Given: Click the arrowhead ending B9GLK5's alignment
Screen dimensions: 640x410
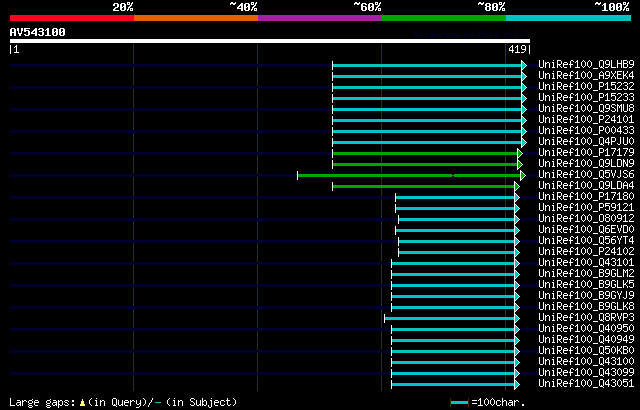Looking at the screenshot, I should pyautogui.click(x=517, y=286).
